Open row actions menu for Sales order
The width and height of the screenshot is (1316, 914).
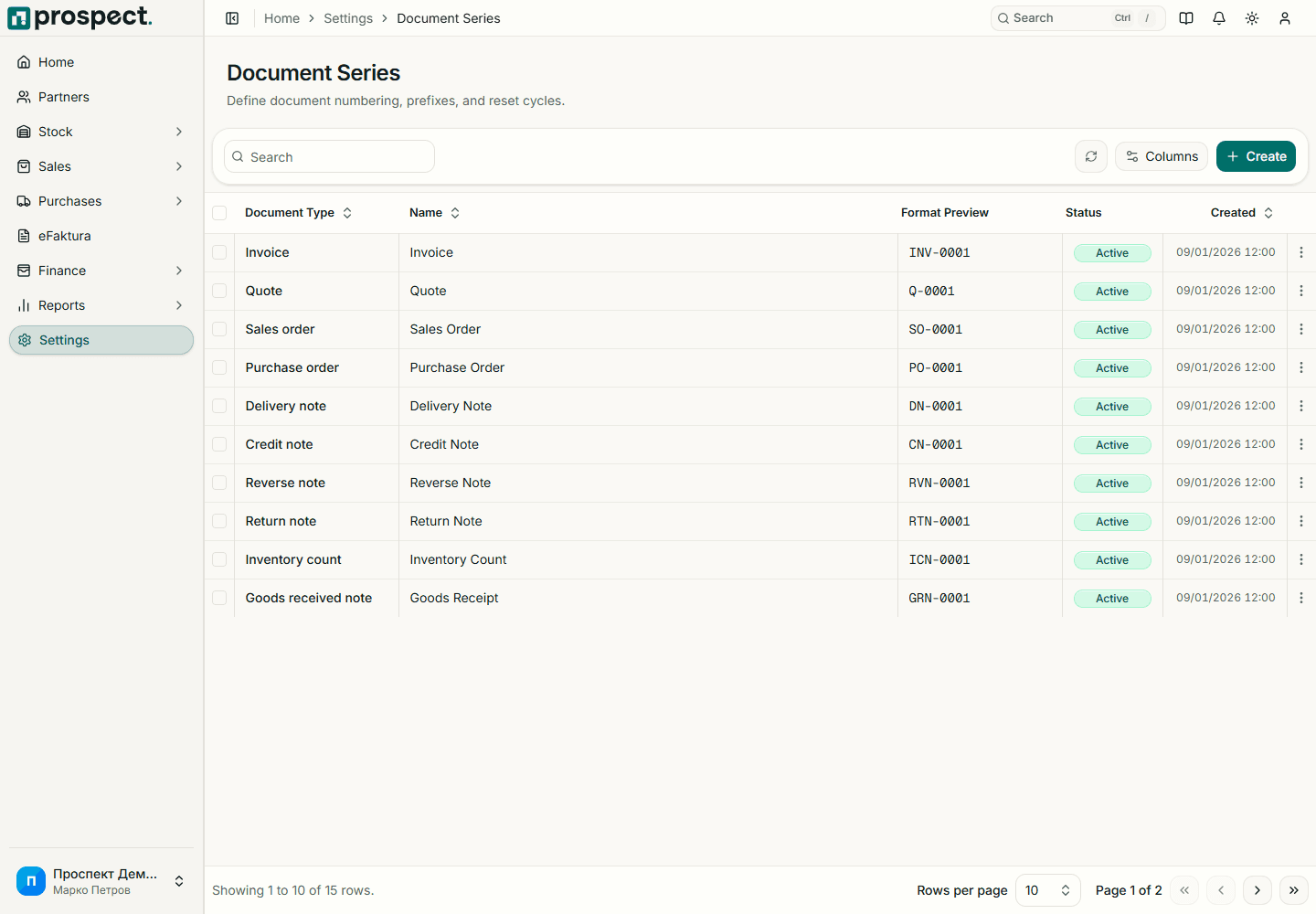(1301, 329)
